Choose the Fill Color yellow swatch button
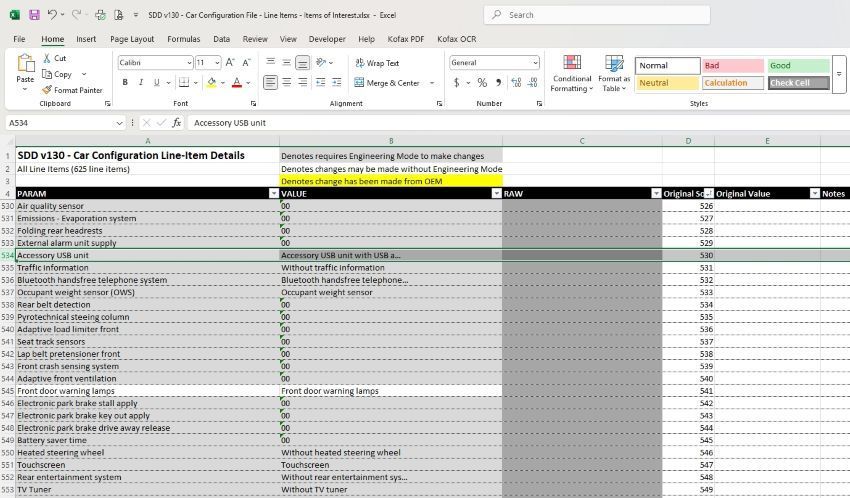This screenshot has height=498, width=850. 212,83
